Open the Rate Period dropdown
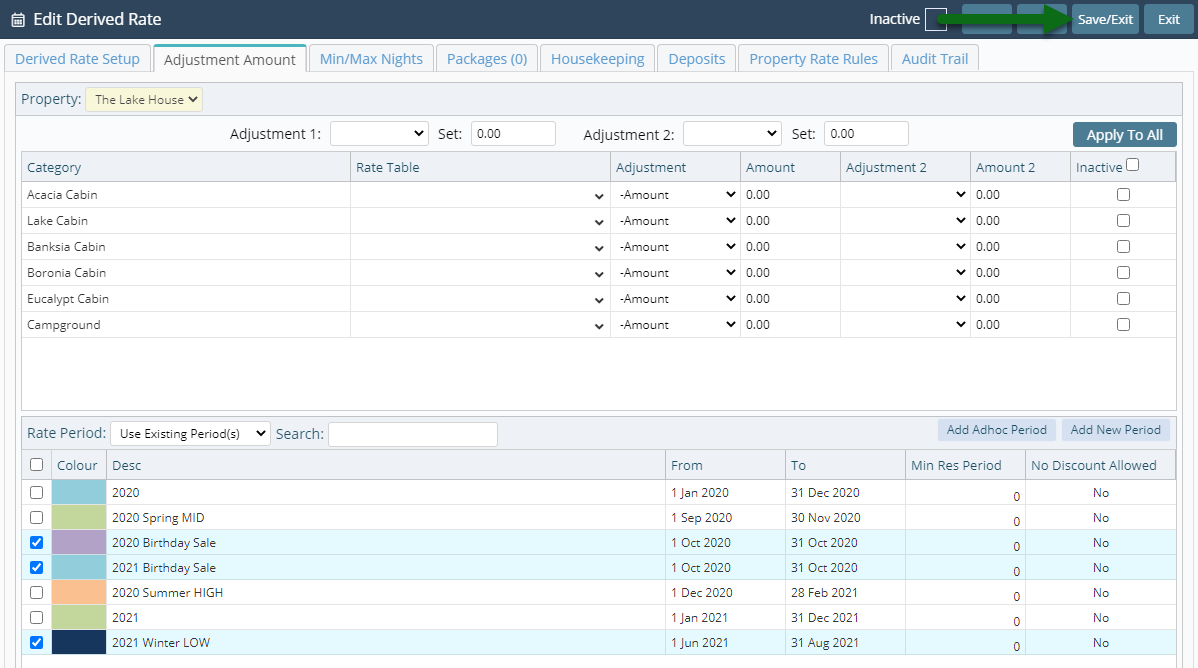 coord(190,433)
